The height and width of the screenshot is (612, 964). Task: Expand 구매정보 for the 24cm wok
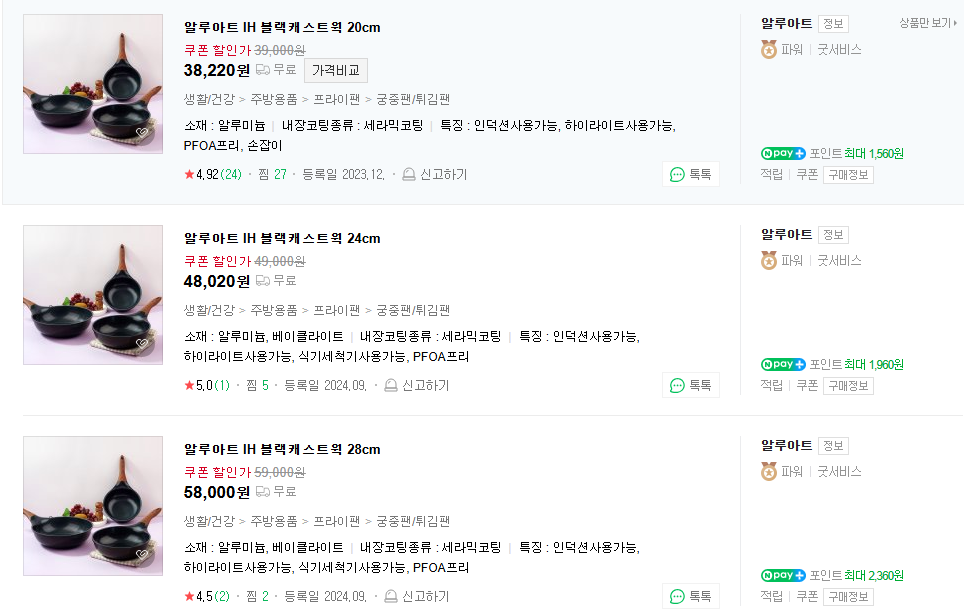tap(848, 386)
